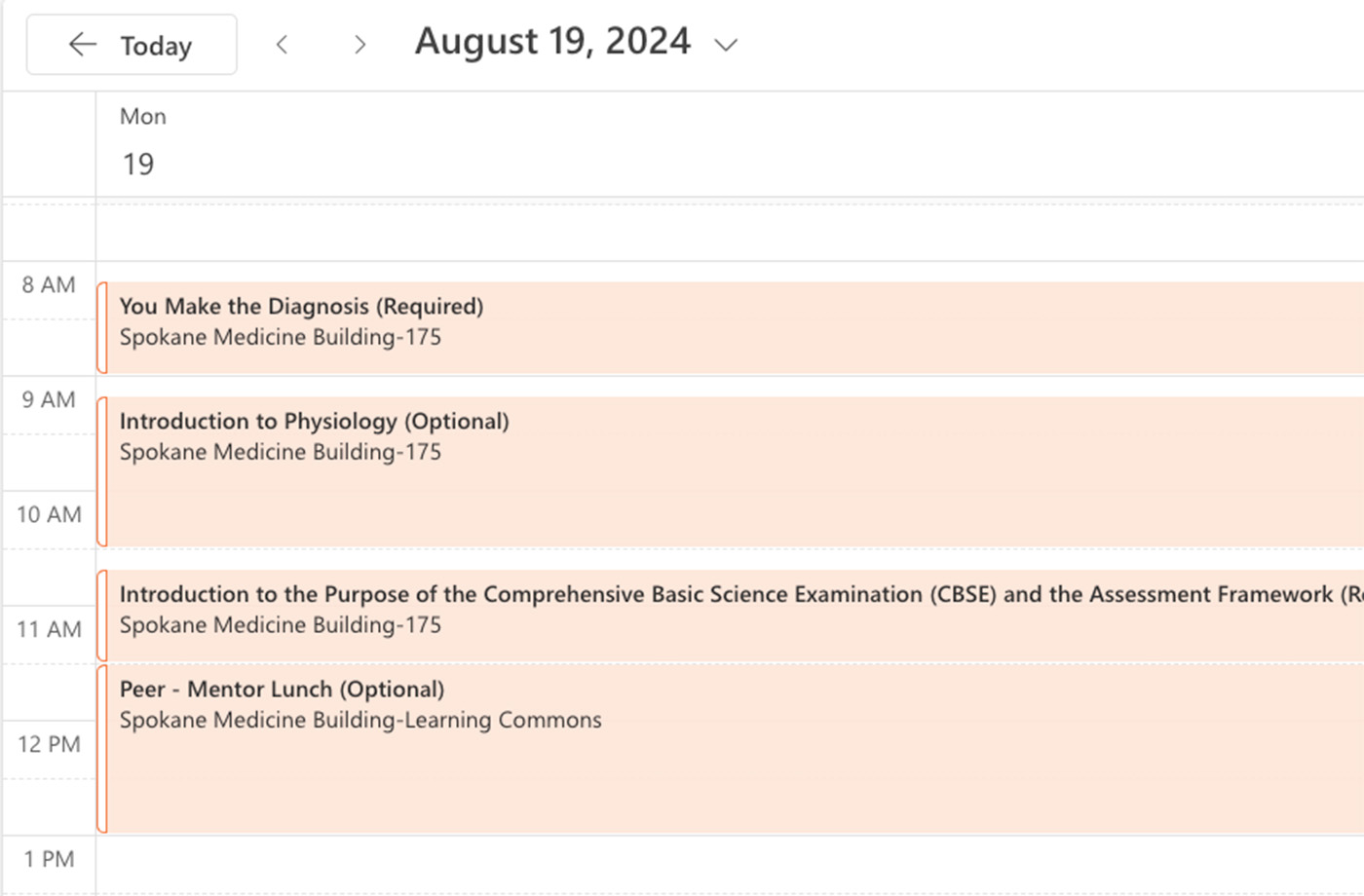Click the 12 PM time label
Viewport: 1364px width, 896px height.
(x=49, y=744)
